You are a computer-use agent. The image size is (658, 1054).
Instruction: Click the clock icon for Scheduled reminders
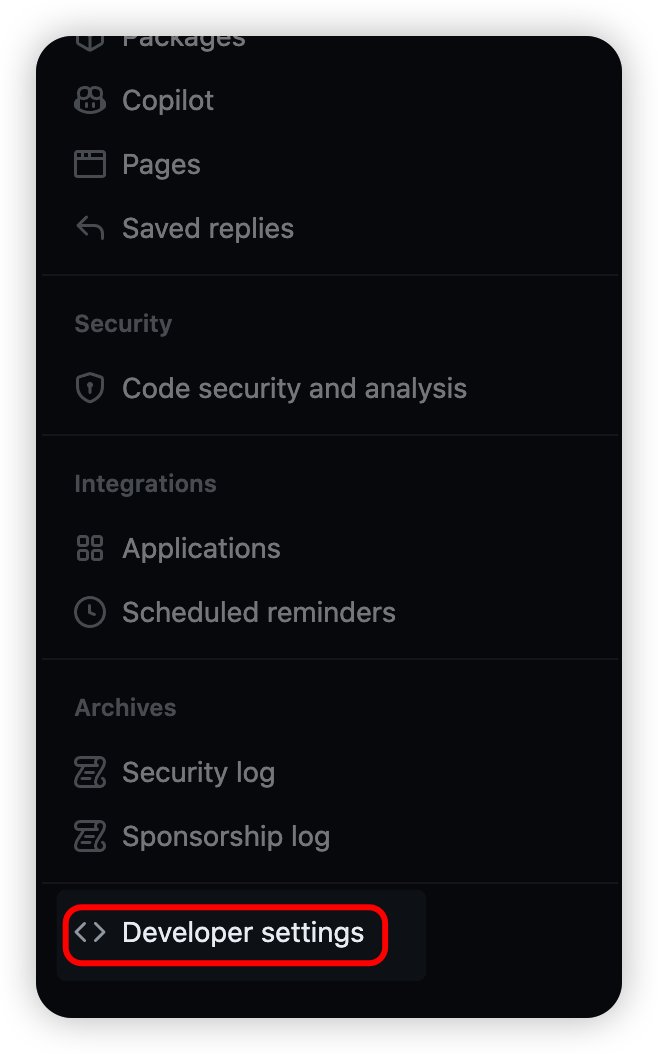click(90, 612)
